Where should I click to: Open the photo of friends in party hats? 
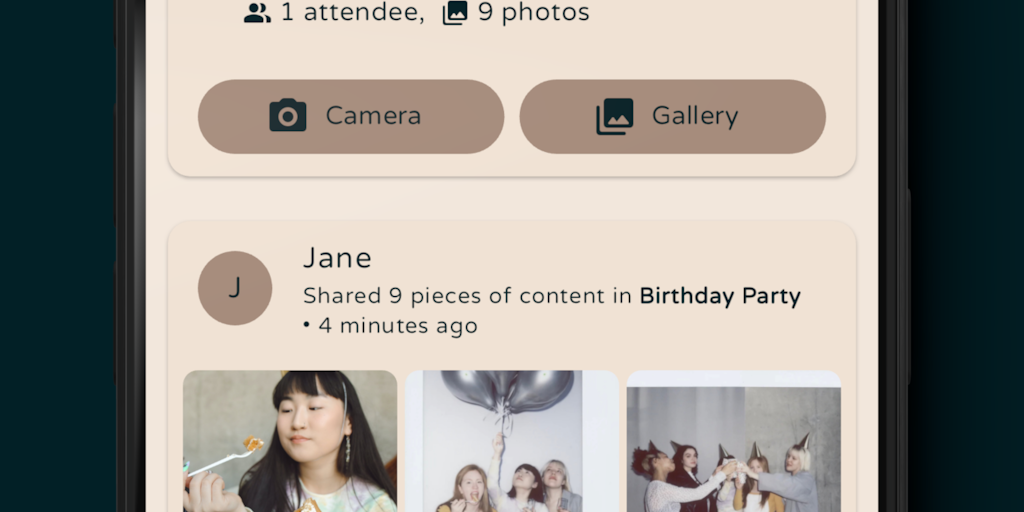coord(733,445)
